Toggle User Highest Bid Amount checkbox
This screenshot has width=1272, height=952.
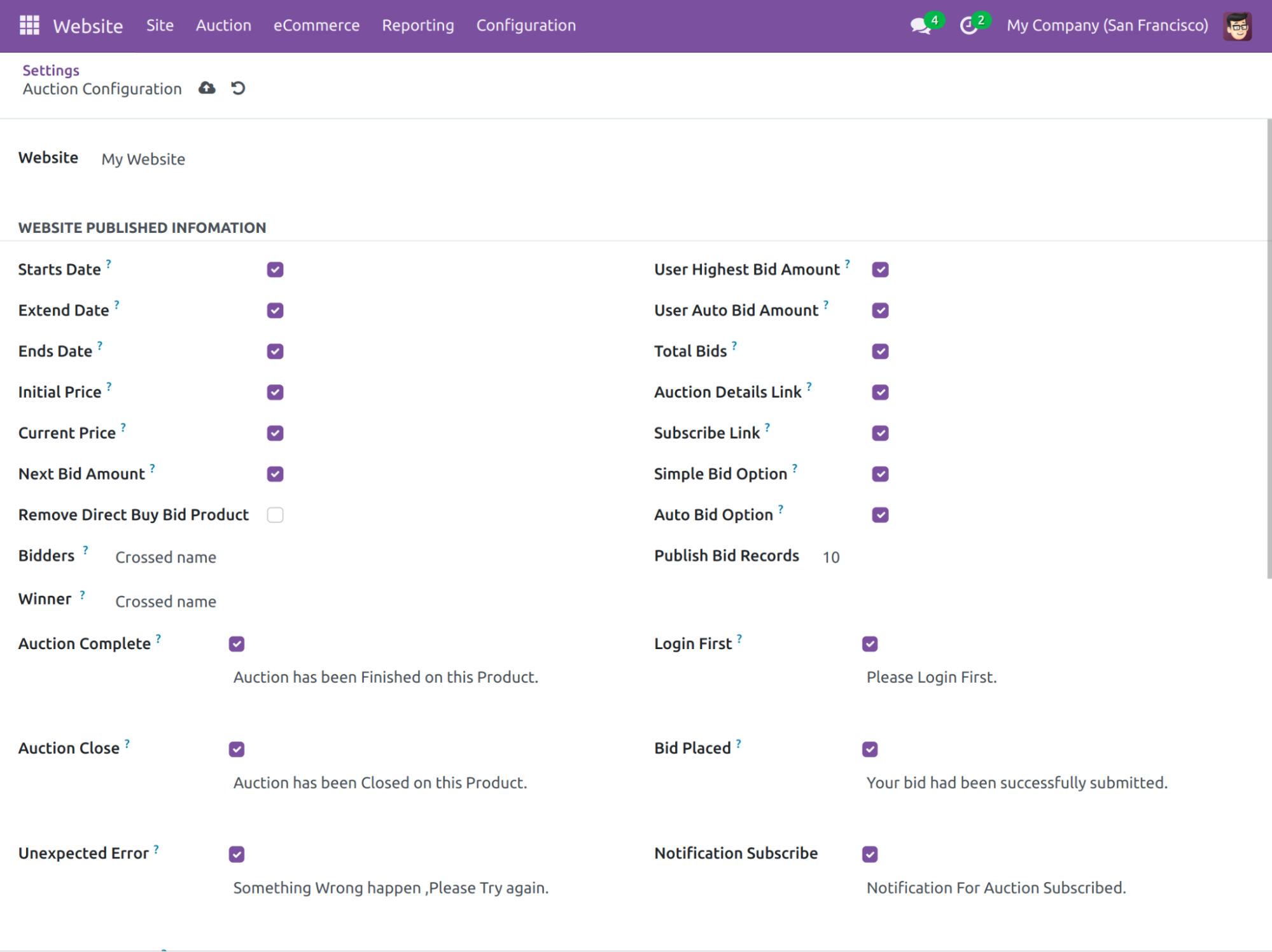(880, 270)
